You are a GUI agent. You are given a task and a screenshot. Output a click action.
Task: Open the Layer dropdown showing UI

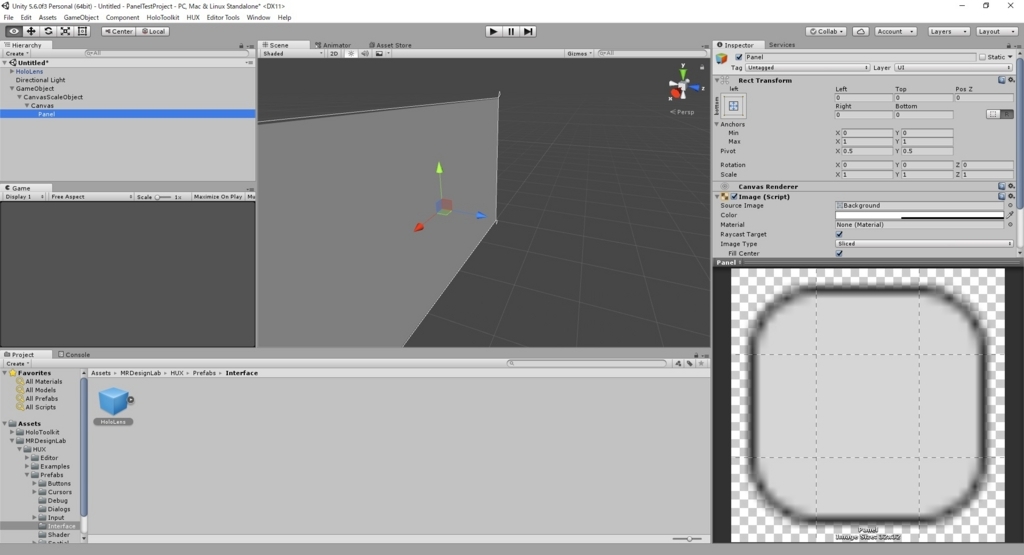click(x=953, y=67)
